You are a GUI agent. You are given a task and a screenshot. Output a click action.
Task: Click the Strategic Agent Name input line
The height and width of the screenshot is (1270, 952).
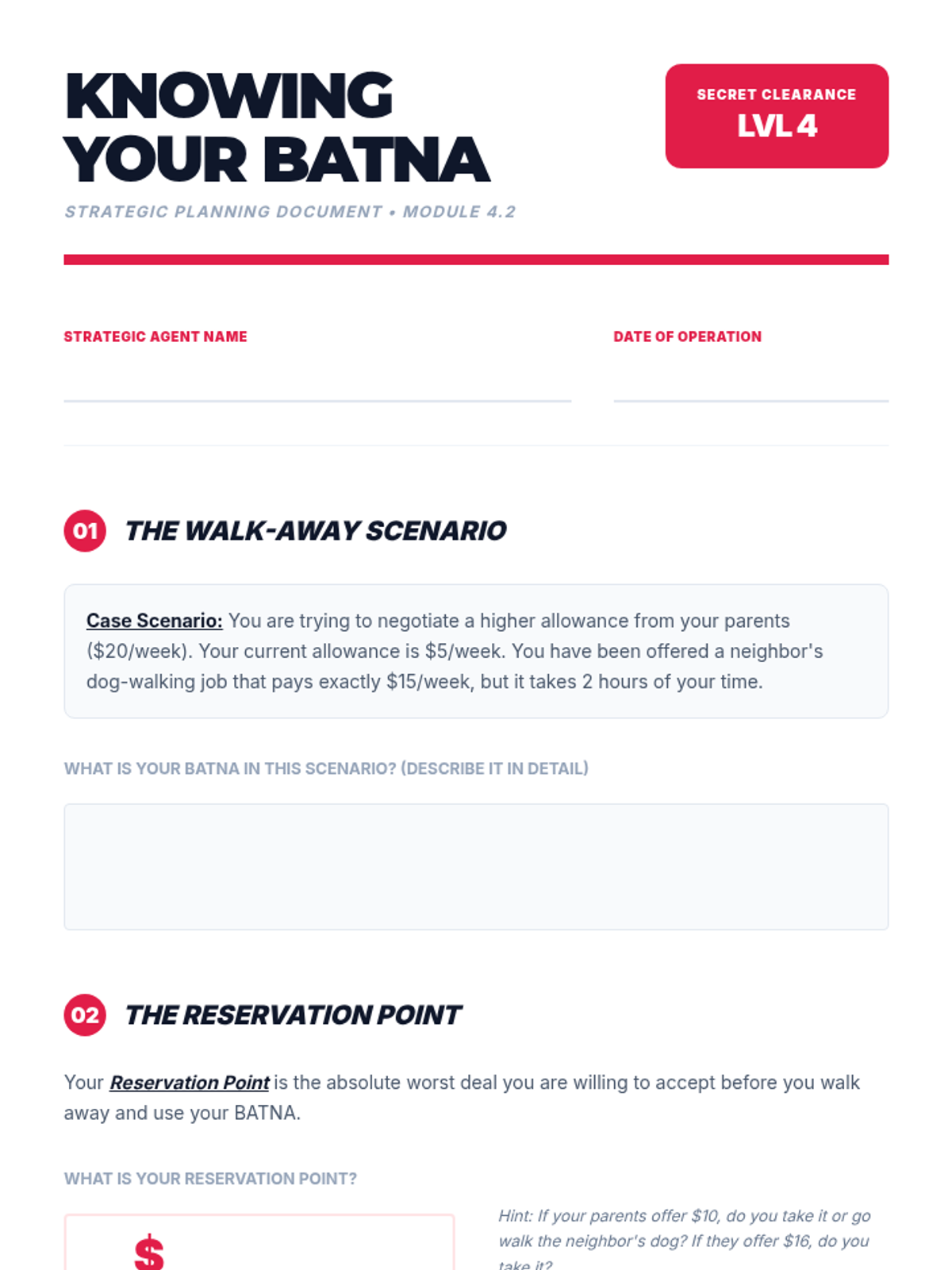[x=317, y=381]
